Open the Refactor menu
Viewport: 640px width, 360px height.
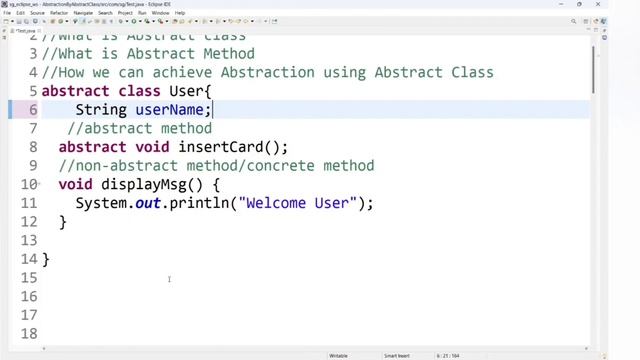pyautogui.click(x=59, y=13)
